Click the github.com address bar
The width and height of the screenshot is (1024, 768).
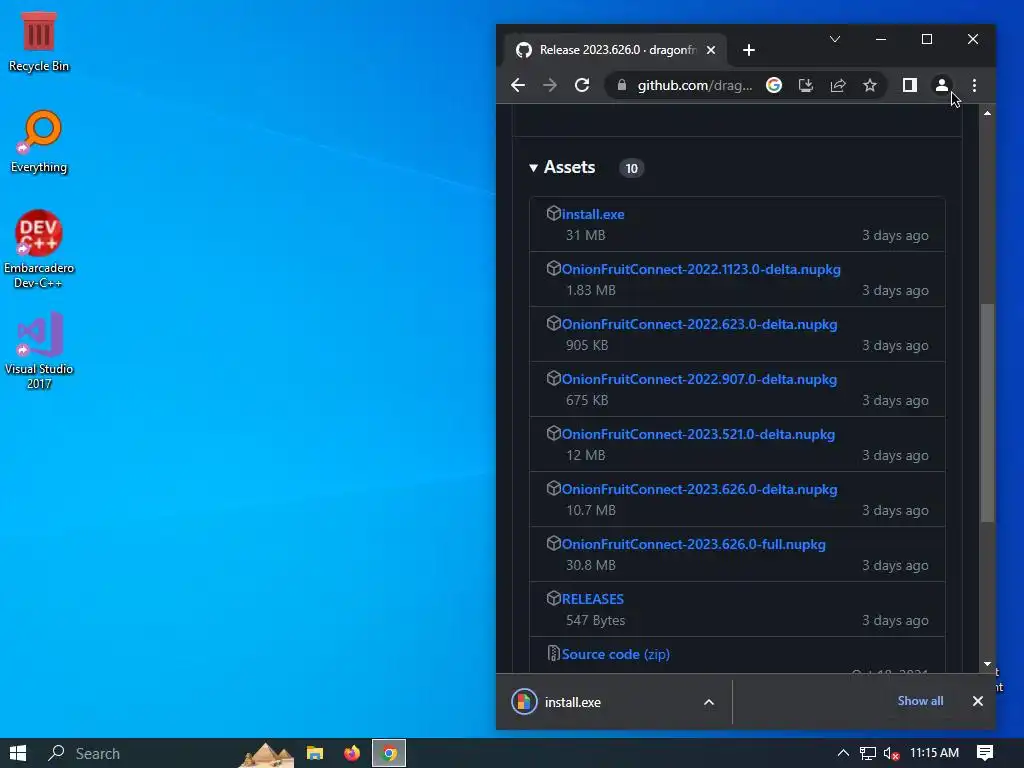click(x=694, y=86)
